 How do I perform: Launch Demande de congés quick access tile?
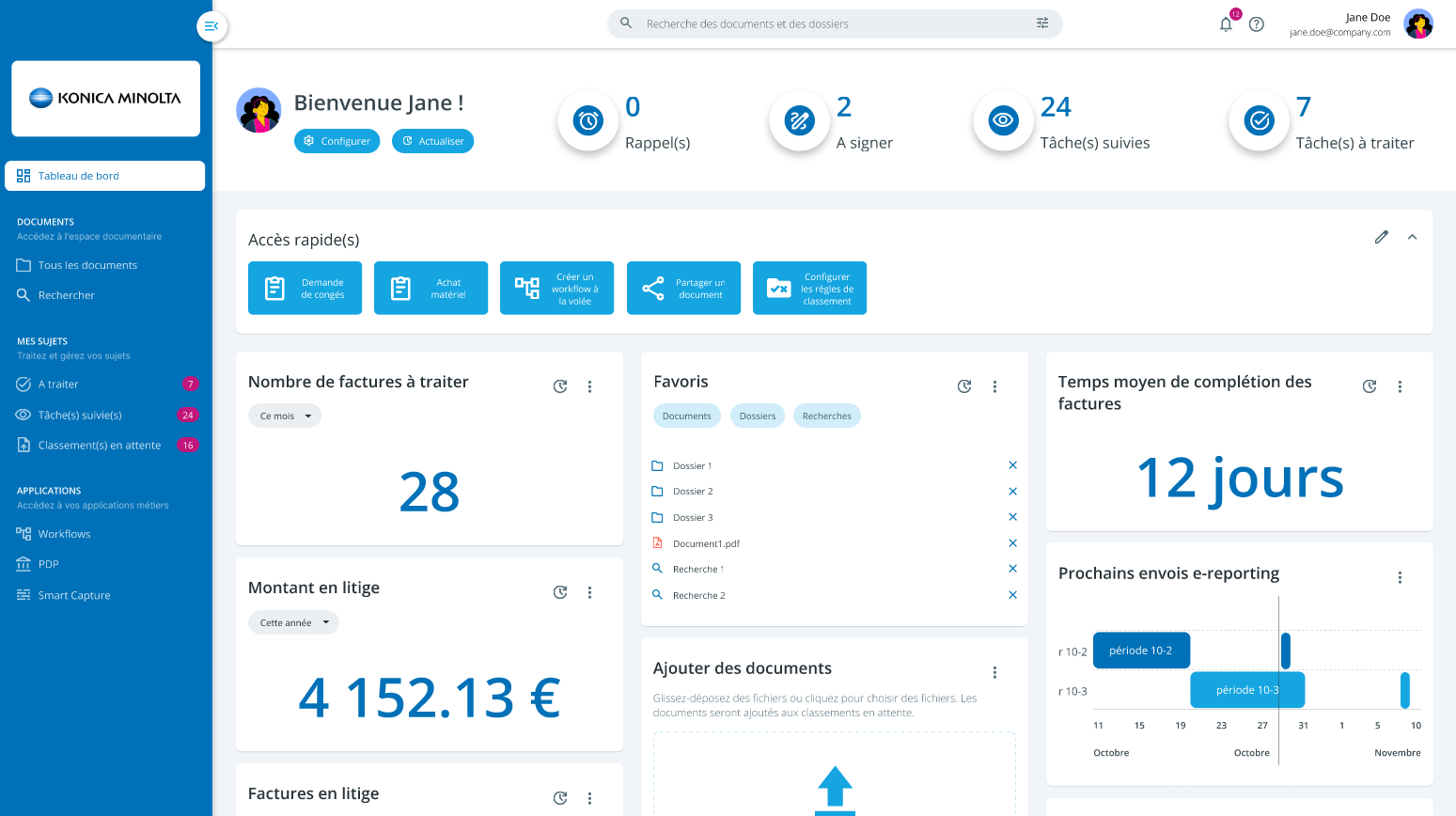tap(305, 288)
